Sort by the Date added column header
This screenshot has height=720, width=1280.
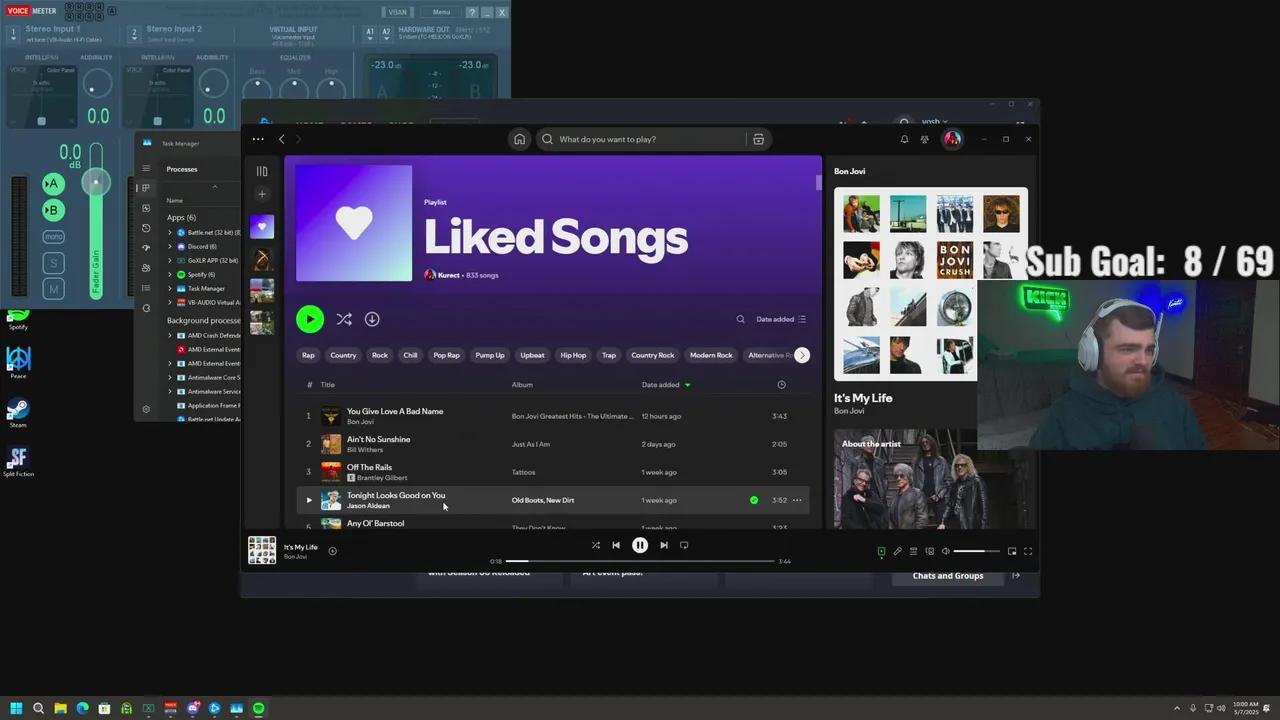click(x=665, y=385)
